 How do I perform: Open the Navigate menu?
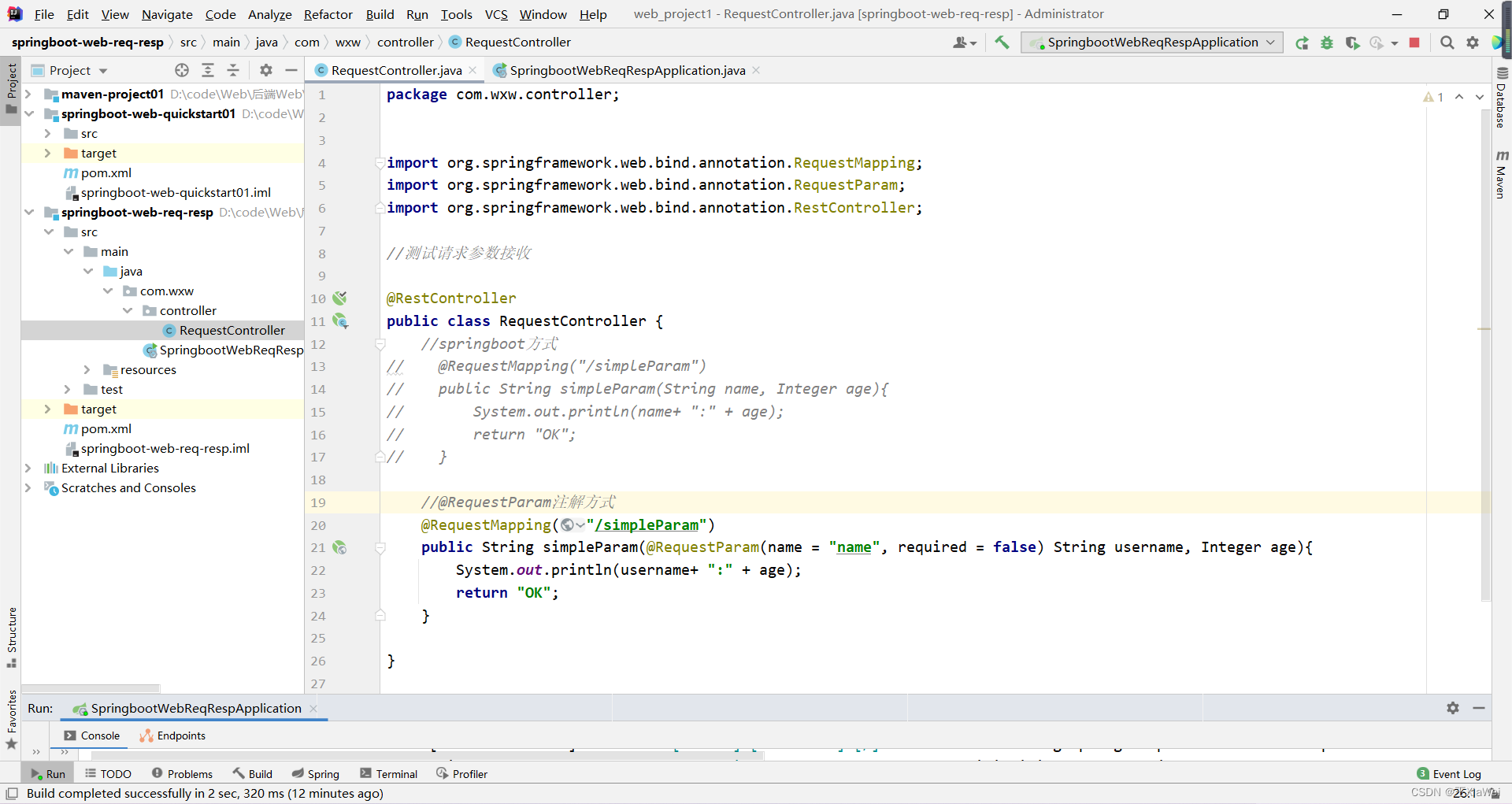[x=167, y=14]
